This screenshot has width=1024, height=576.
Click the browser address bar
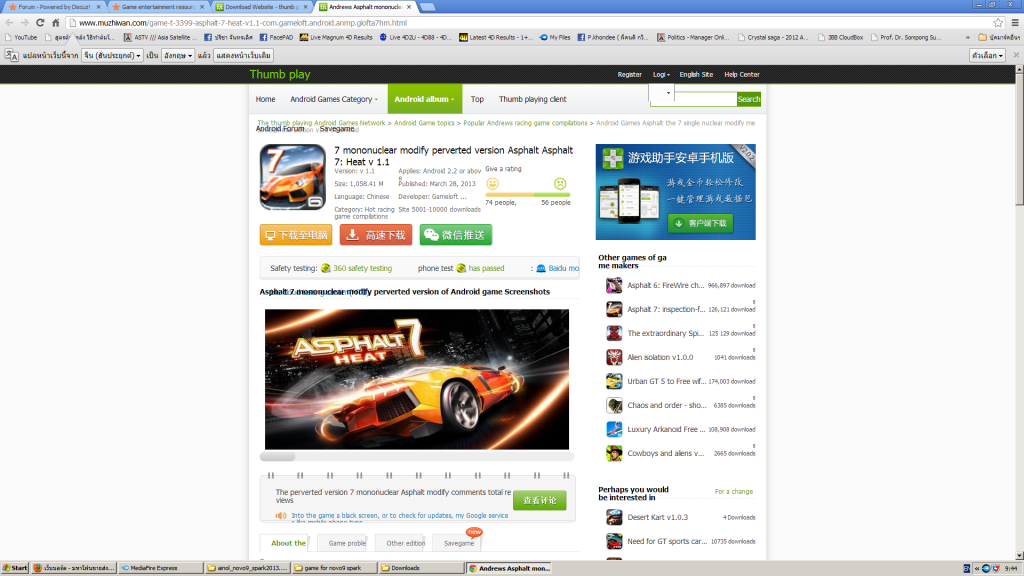(529, 23)
